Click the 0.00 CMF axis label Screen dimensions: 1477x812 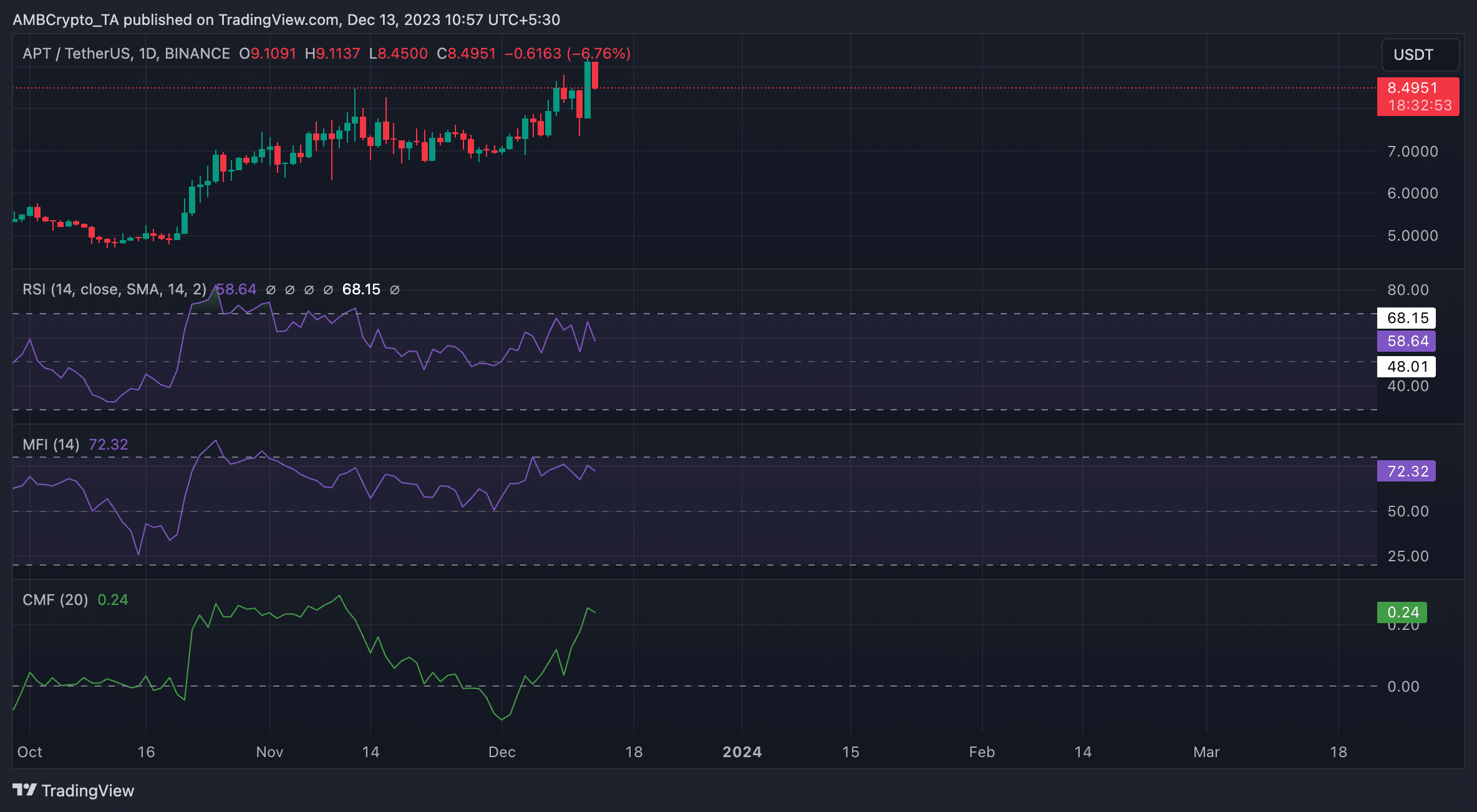point(1403,687)
